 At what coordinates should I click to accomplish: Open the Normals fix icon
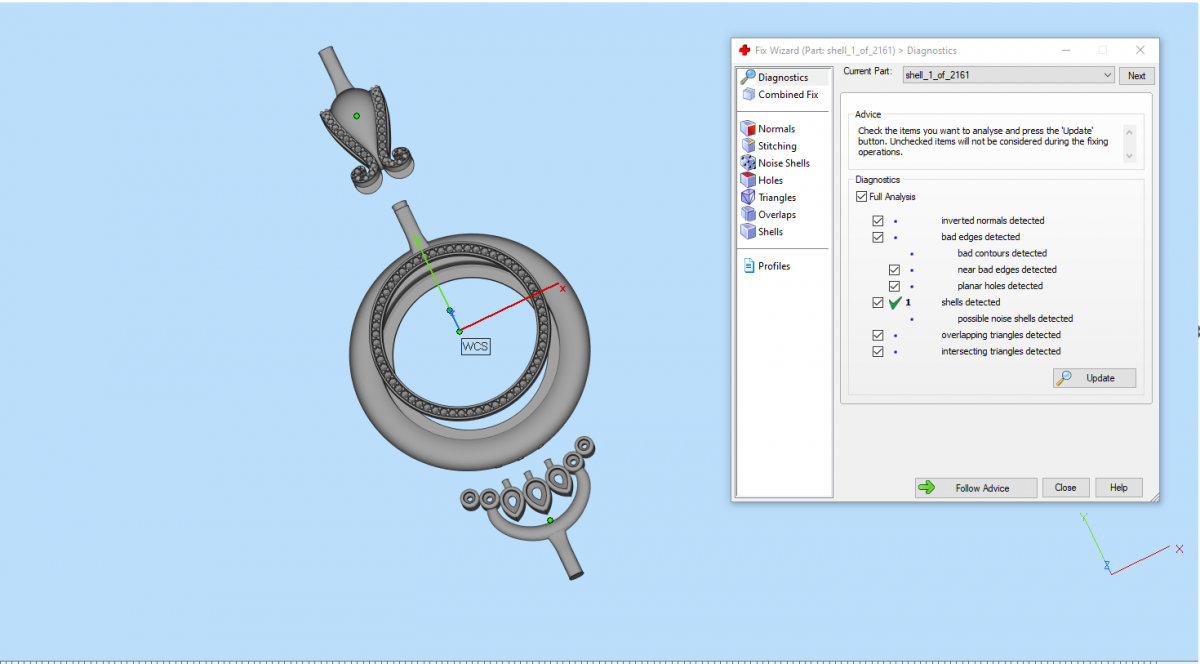point(748,128)
